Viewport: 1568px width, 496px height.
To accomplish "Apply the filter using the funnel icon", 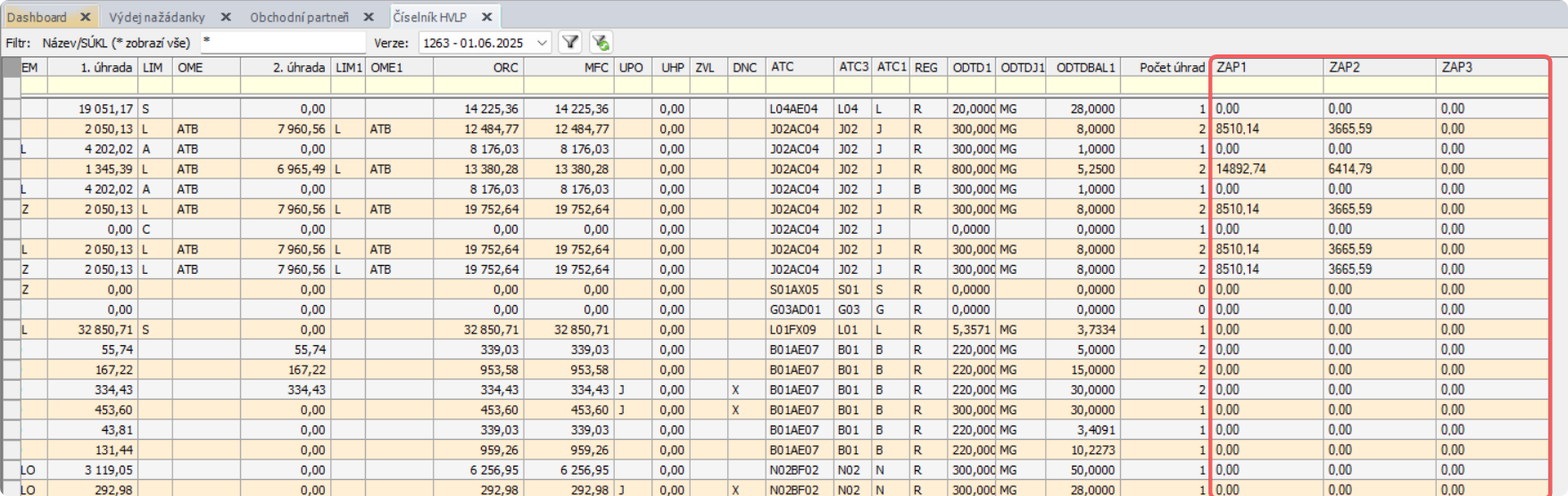I will point(570,42).
